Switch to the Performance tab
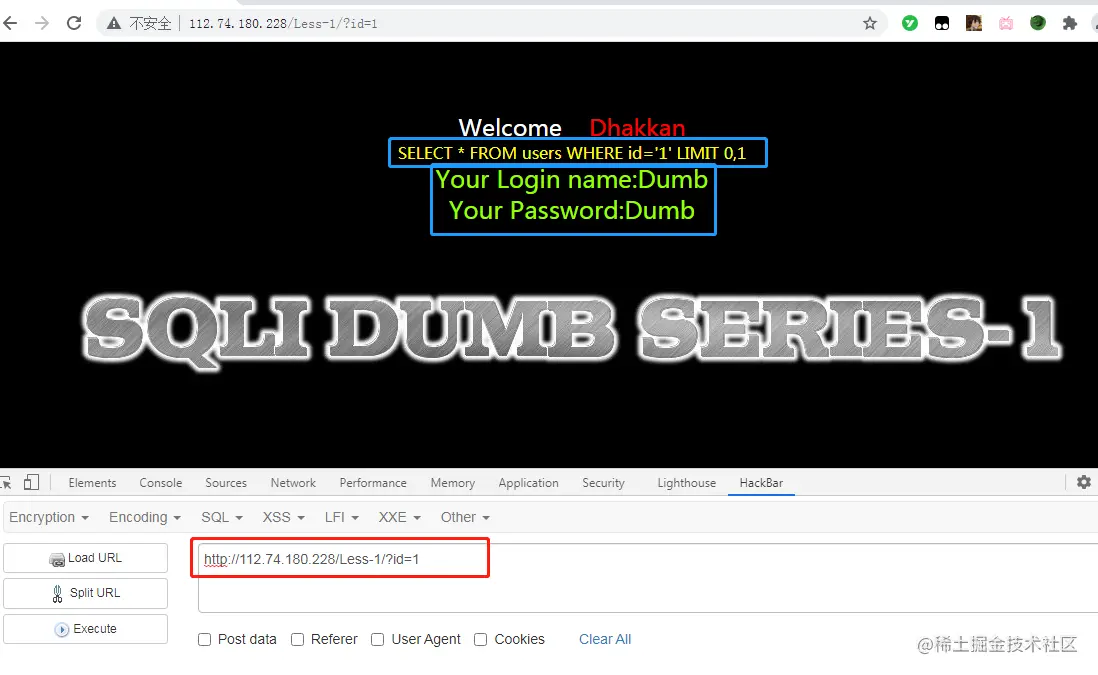 (373, 482)
